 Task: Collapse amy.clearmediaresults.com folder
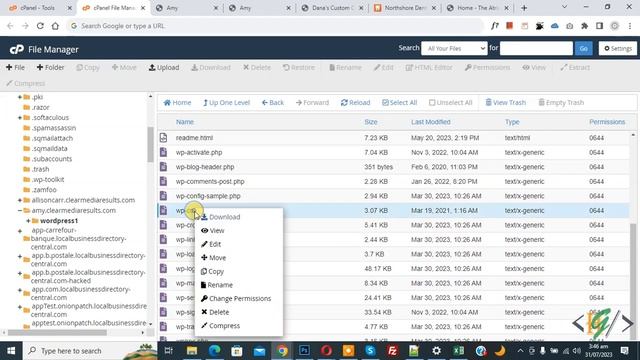point(20,210)
